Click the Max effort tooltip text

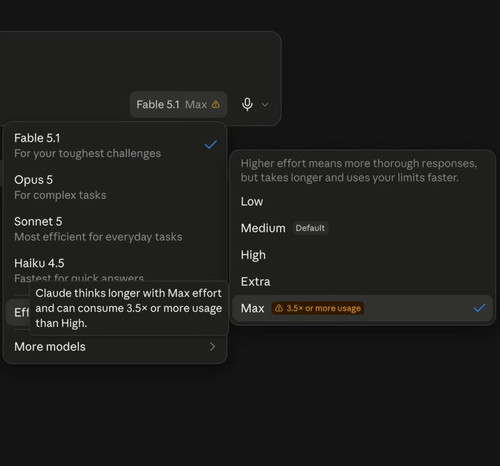click(129, 308)
